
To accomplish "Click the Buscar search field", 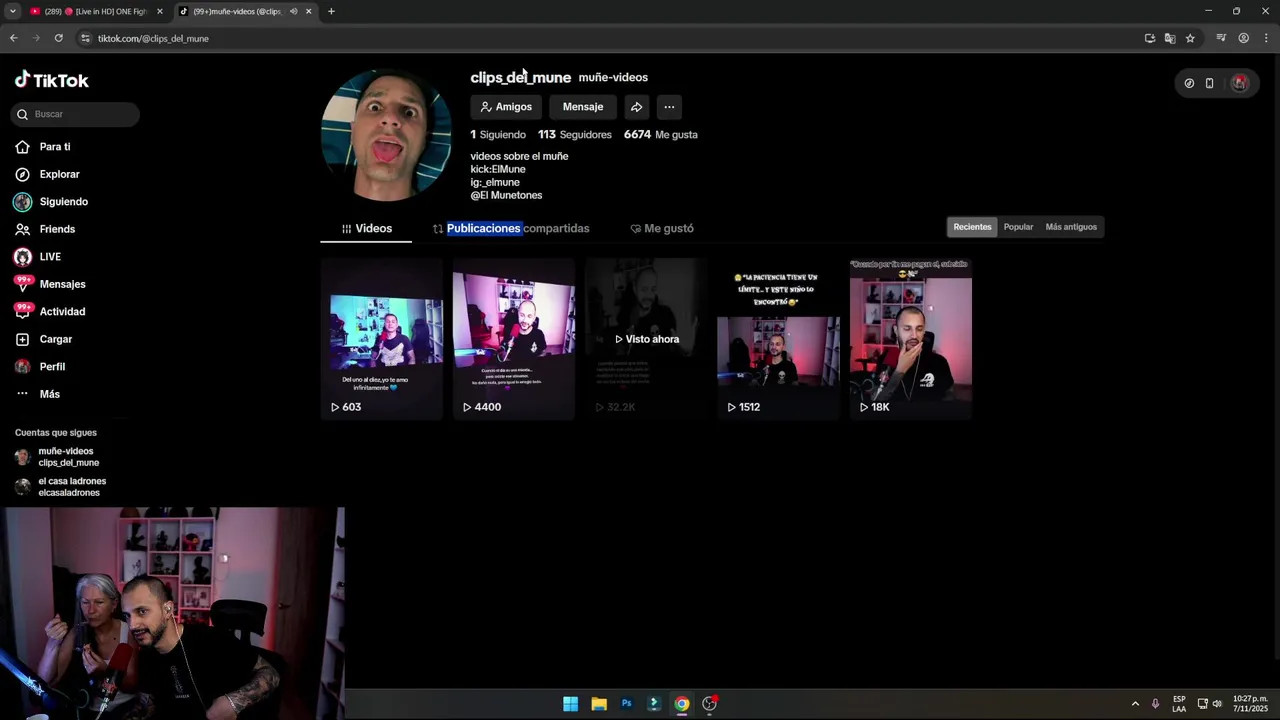I will coord(75,114).
